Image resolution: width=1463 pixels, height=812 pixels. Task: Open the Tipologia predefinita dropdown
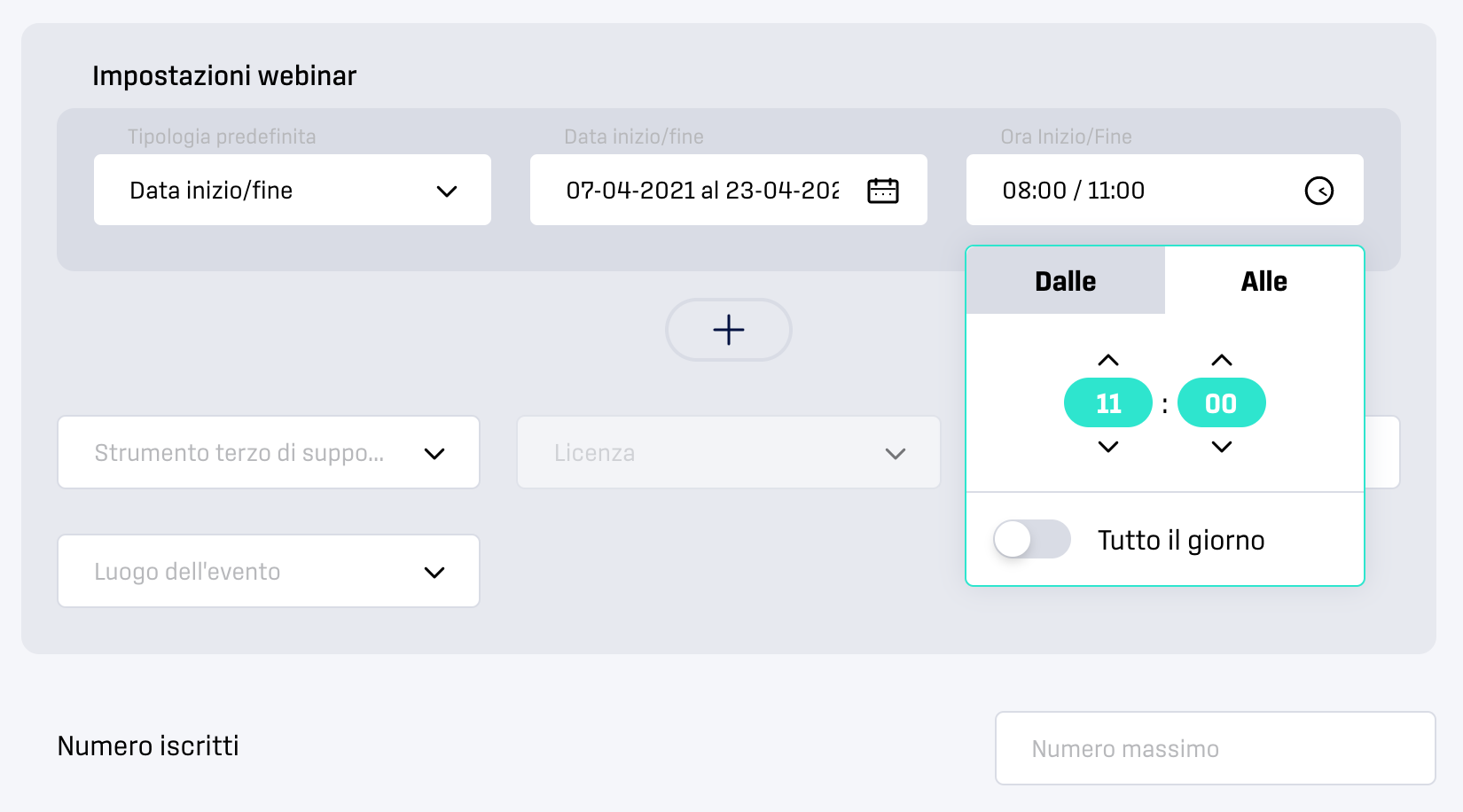(x=293, y=190)
